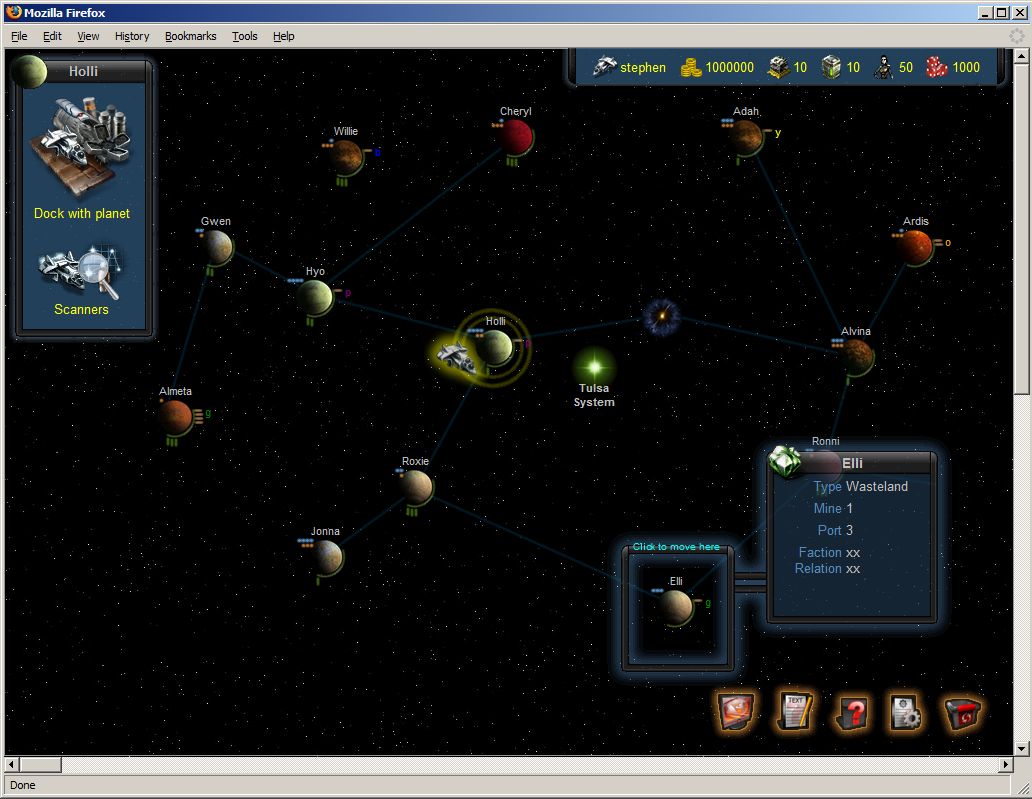Click the gold coins icon in status bar
1032x799 pixels.
point(690,67)
